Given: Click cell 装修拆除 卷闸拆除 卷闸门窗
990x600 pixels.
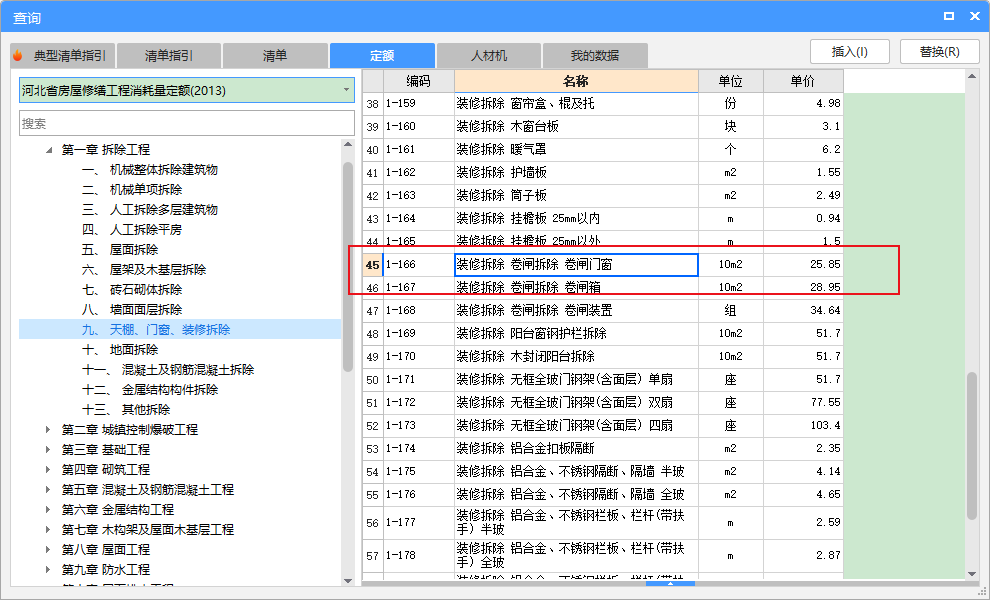Looking at the screenshot, I should [x=576, y=265].
